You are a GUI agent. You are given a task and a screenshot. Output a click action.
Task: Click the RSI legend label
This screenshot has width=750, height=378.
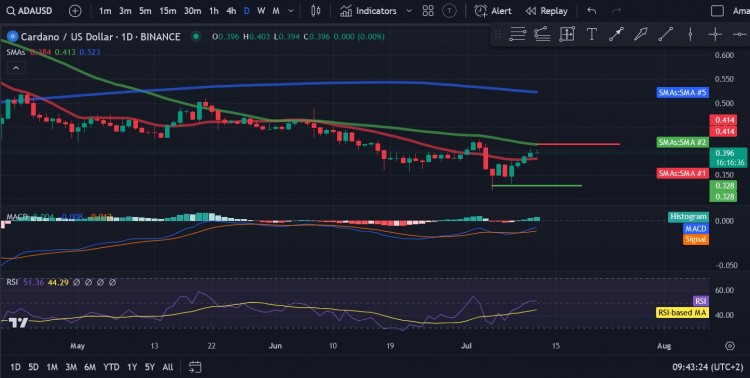tap(12, 282)
